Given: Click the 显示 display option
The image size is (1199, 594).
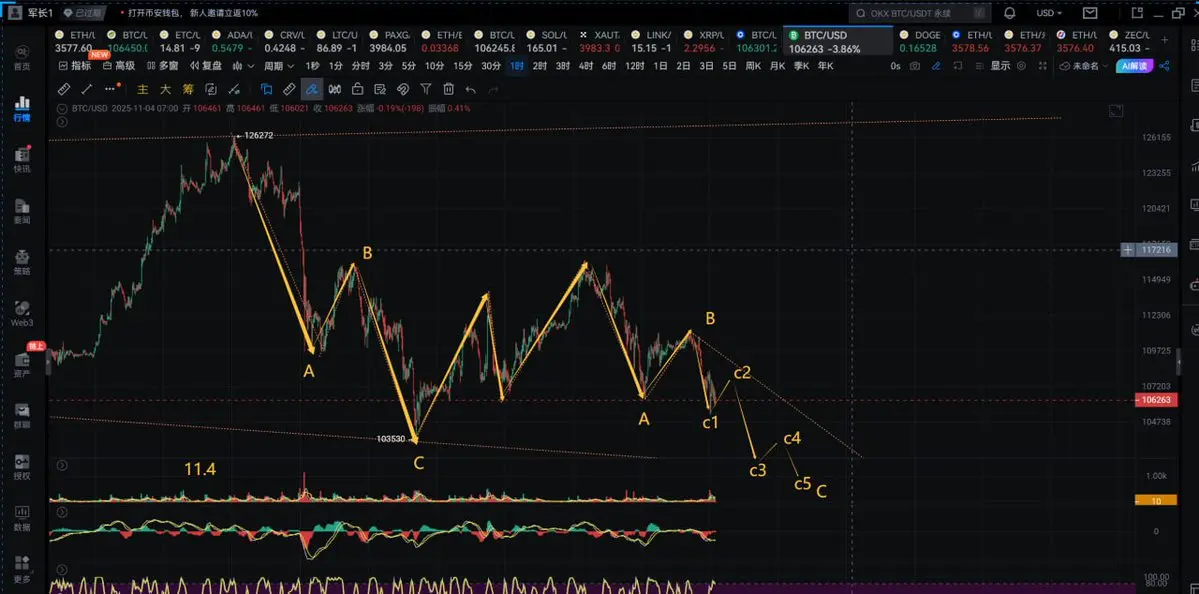Looking at the screenshot, I should 1000,66.
